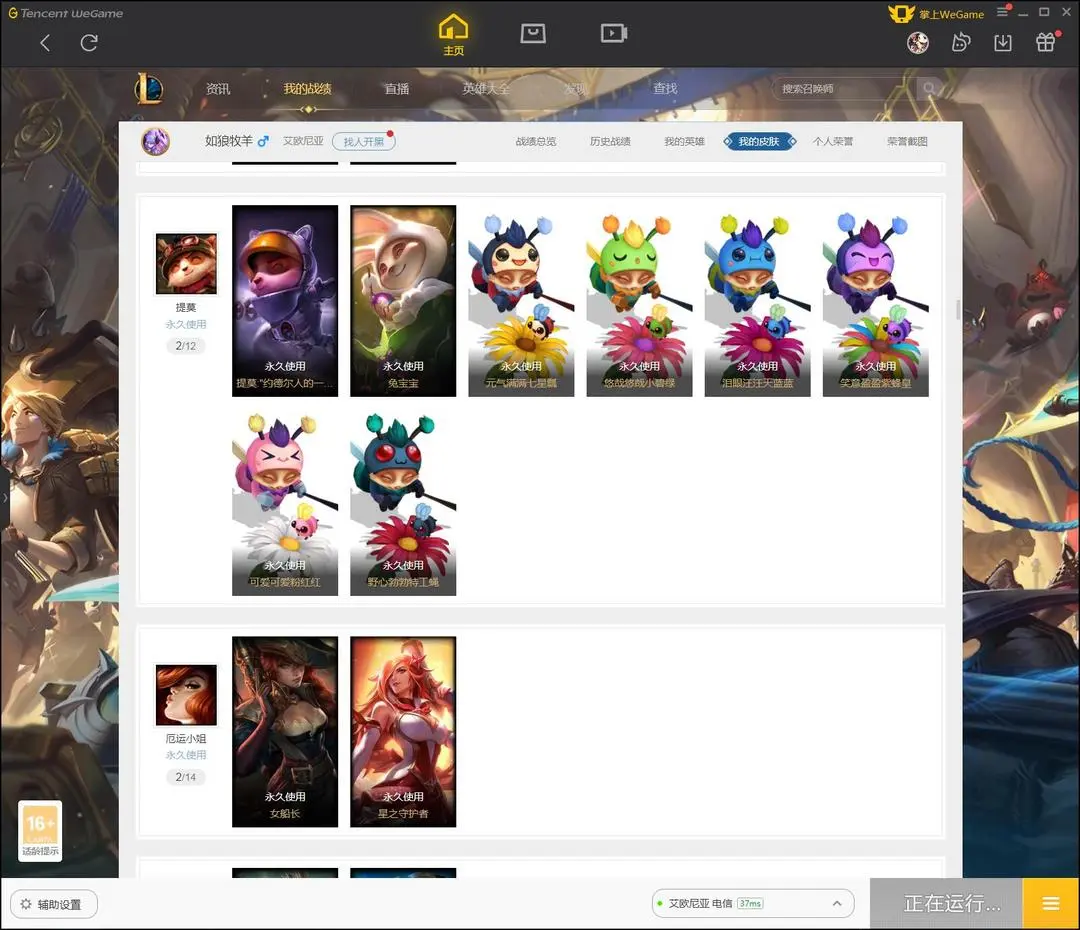1080x930 pixels.
Task: Click the page vertical scrollbar thumb
Action: [958, 310]
